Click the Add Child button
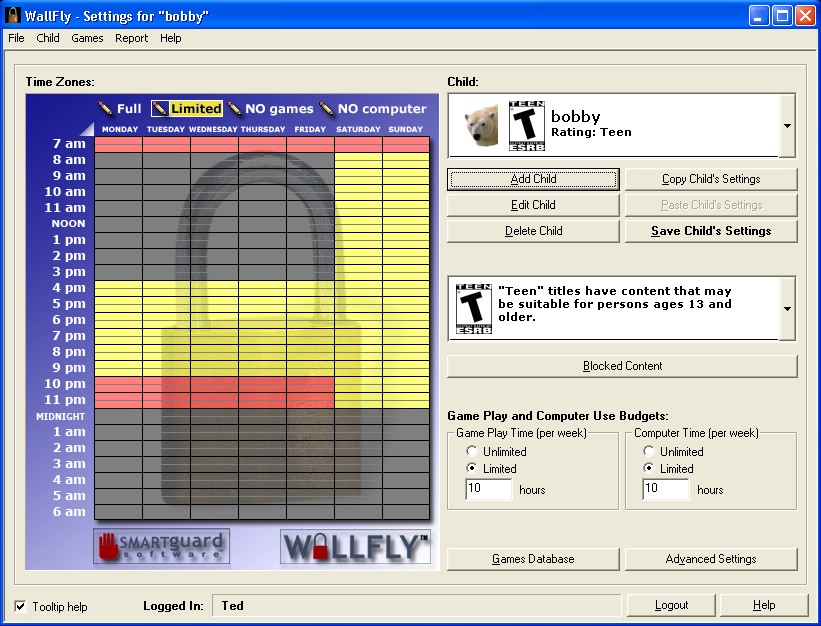The height and width of the screenshot is (626, 821). [x=533, y=179]
